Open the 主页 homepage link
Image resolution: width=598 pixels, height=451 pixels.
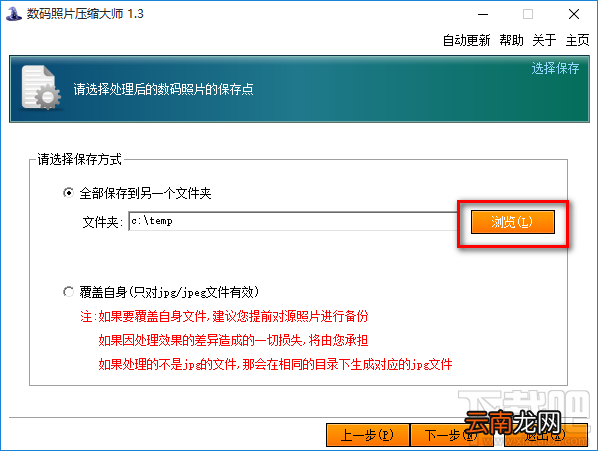(577, 40)
